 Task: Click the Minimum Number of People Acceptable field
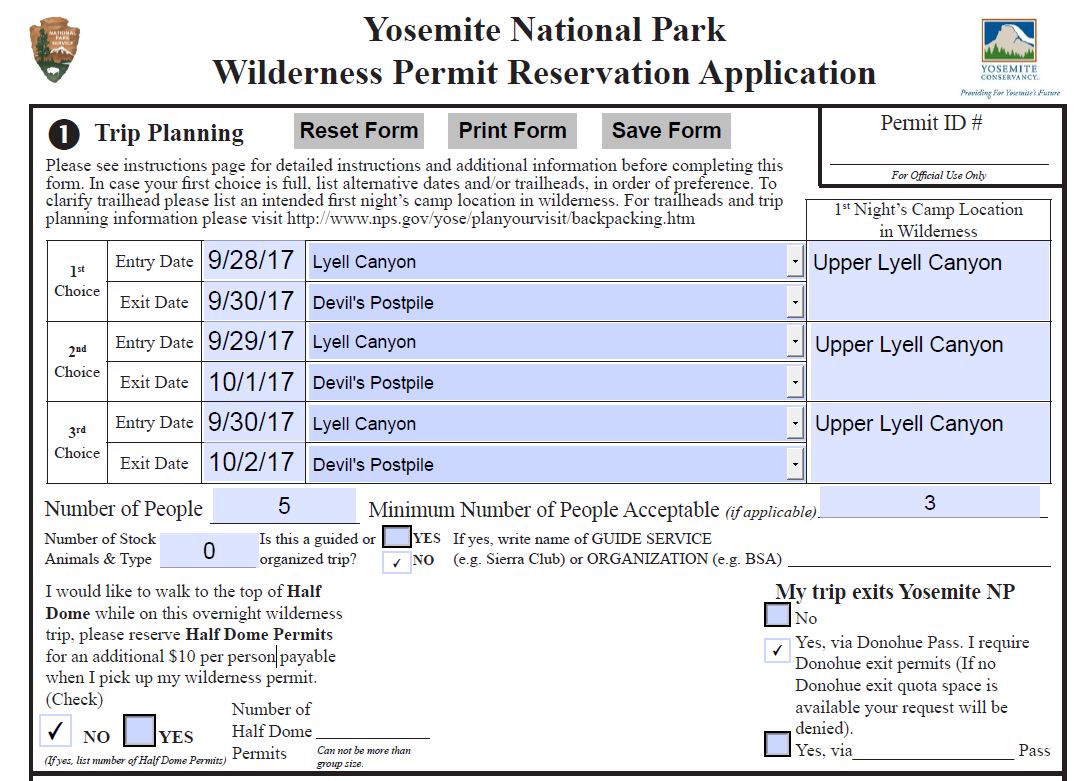930,502
